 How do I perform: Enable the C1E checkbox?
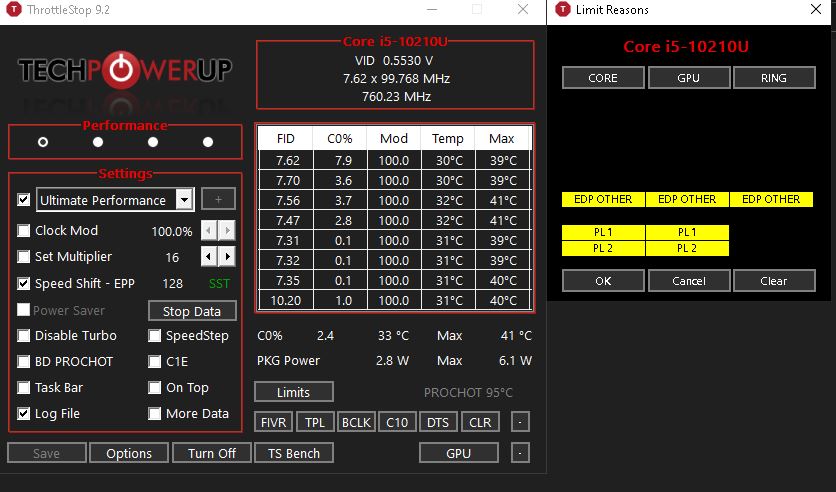point(155,361)
